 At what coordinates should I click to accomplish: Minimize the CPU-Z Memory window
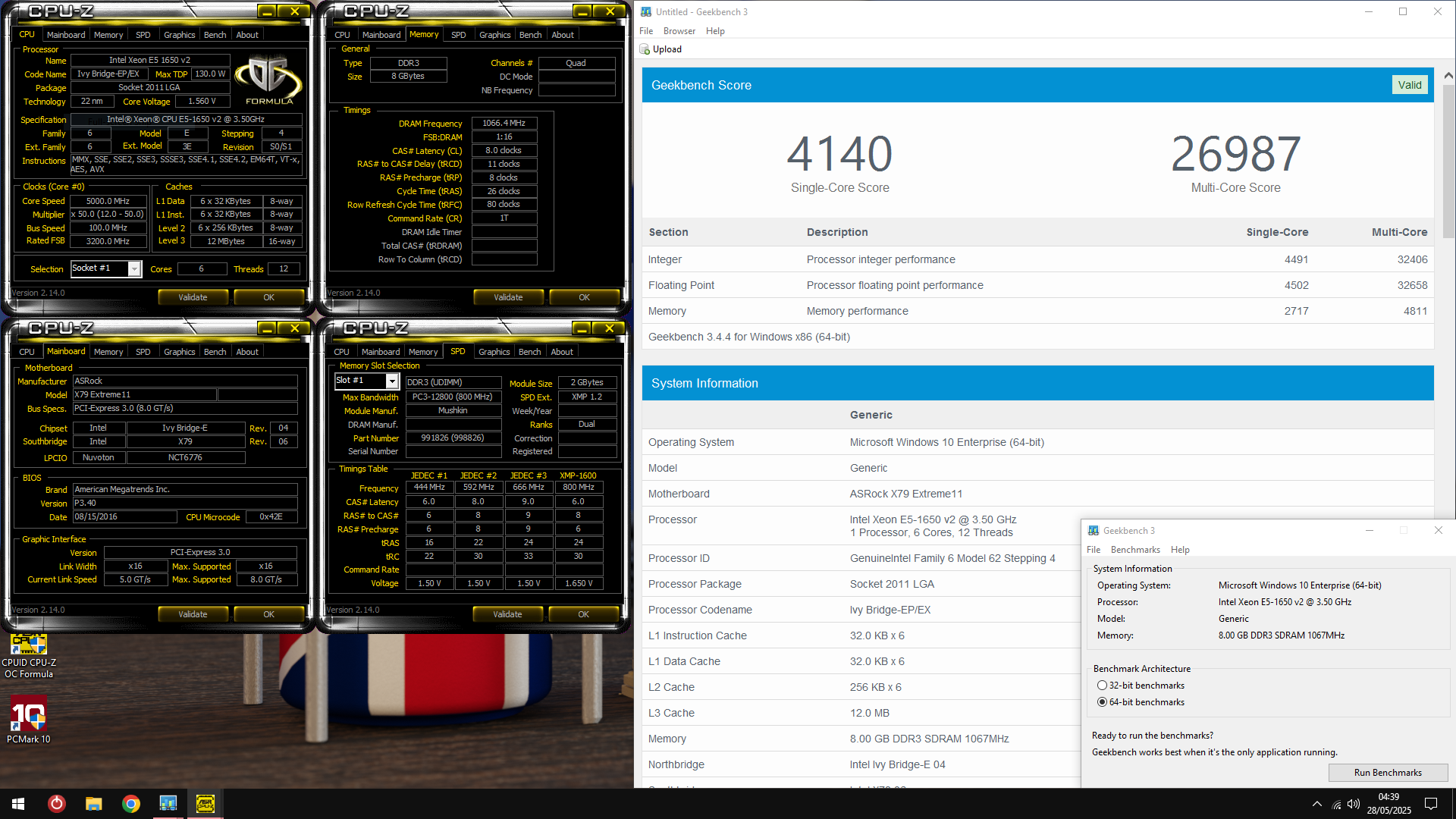pyautogui.click(x=582, y=11)
